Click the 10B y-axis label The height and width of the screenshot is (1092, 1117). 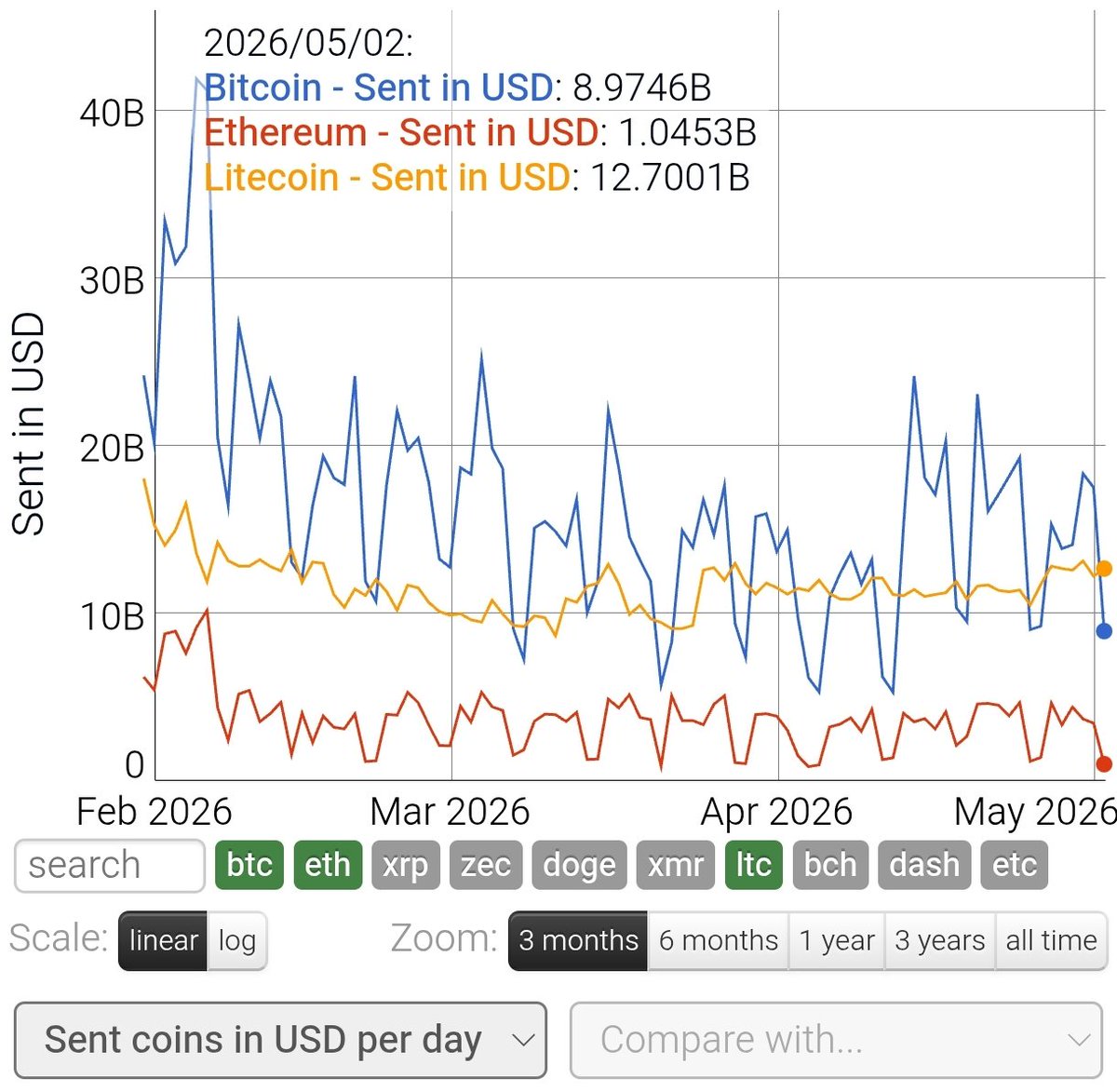112,615
